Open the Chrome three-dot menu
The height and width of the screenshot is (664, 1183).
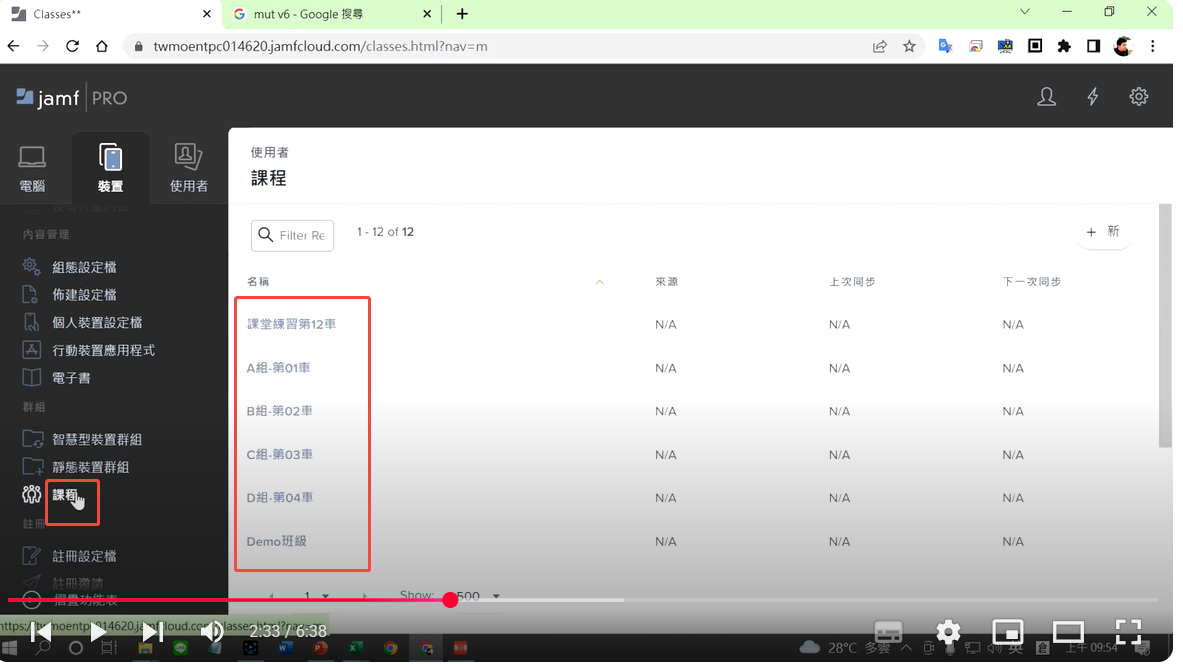coord(1152,46)
